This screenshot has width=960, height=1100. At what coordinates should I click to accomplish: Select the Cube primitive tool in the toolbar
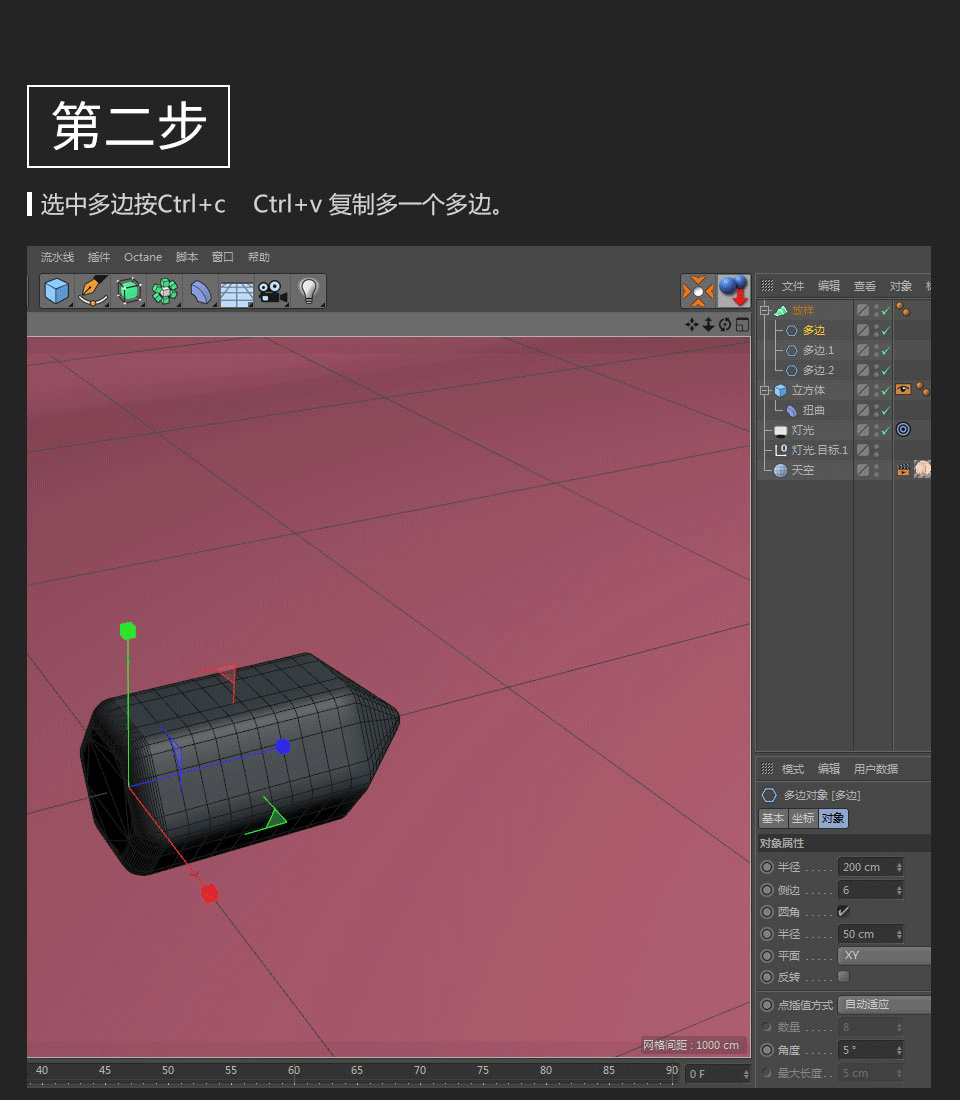pyautogui.click(x=57, y=291)
